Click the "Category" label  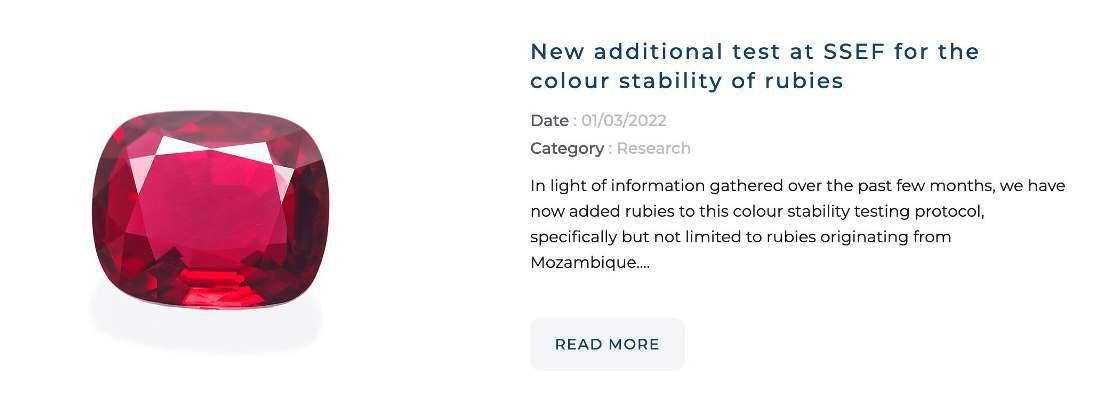(566, 148)
